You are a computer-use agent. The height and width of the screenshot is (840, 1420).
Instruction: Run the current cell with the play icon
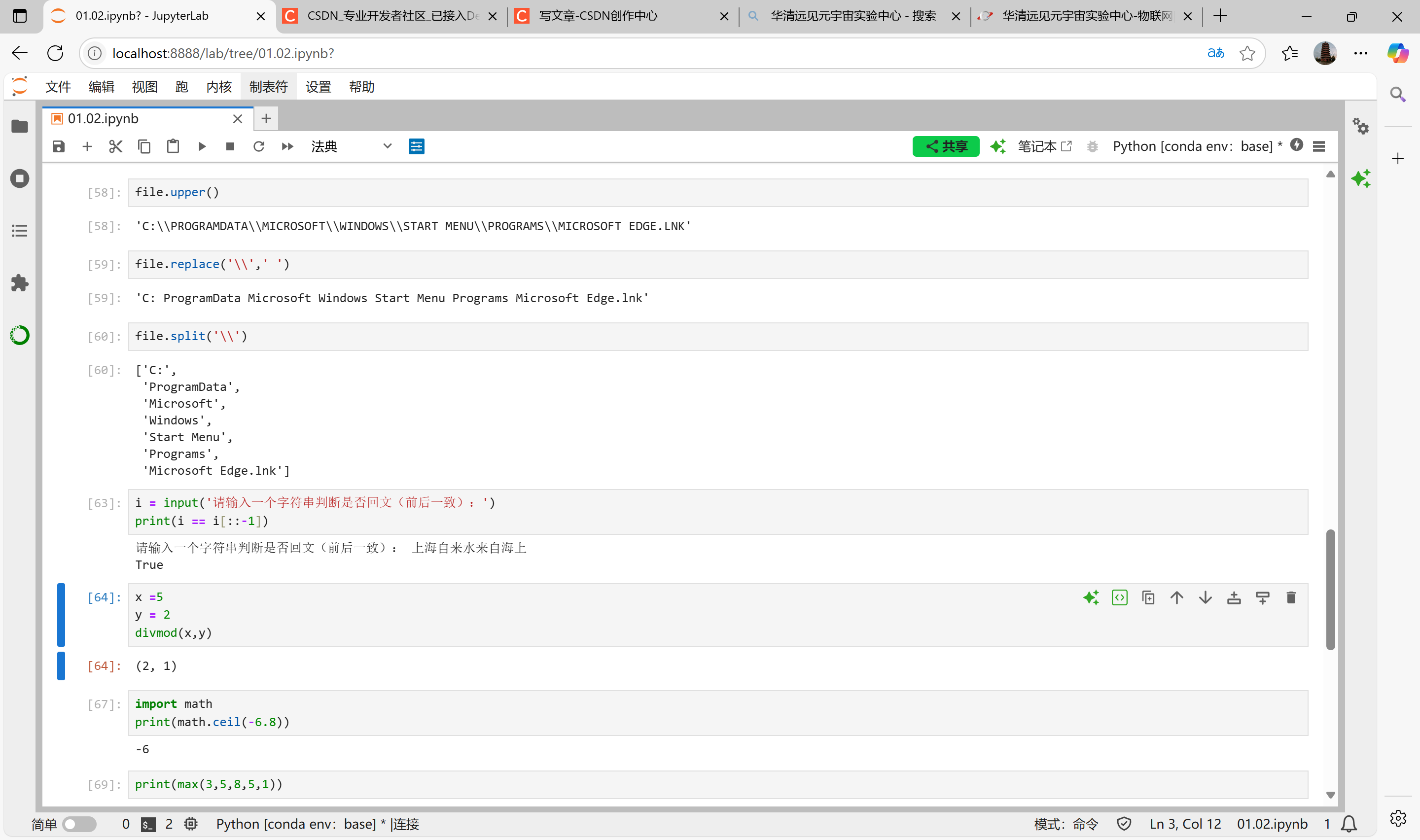tap(202, 146)
